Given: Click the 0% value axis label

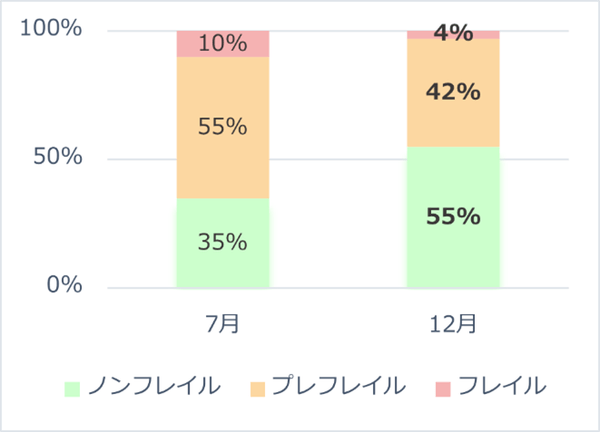Looking at the screenshot, I should point(64,287).
